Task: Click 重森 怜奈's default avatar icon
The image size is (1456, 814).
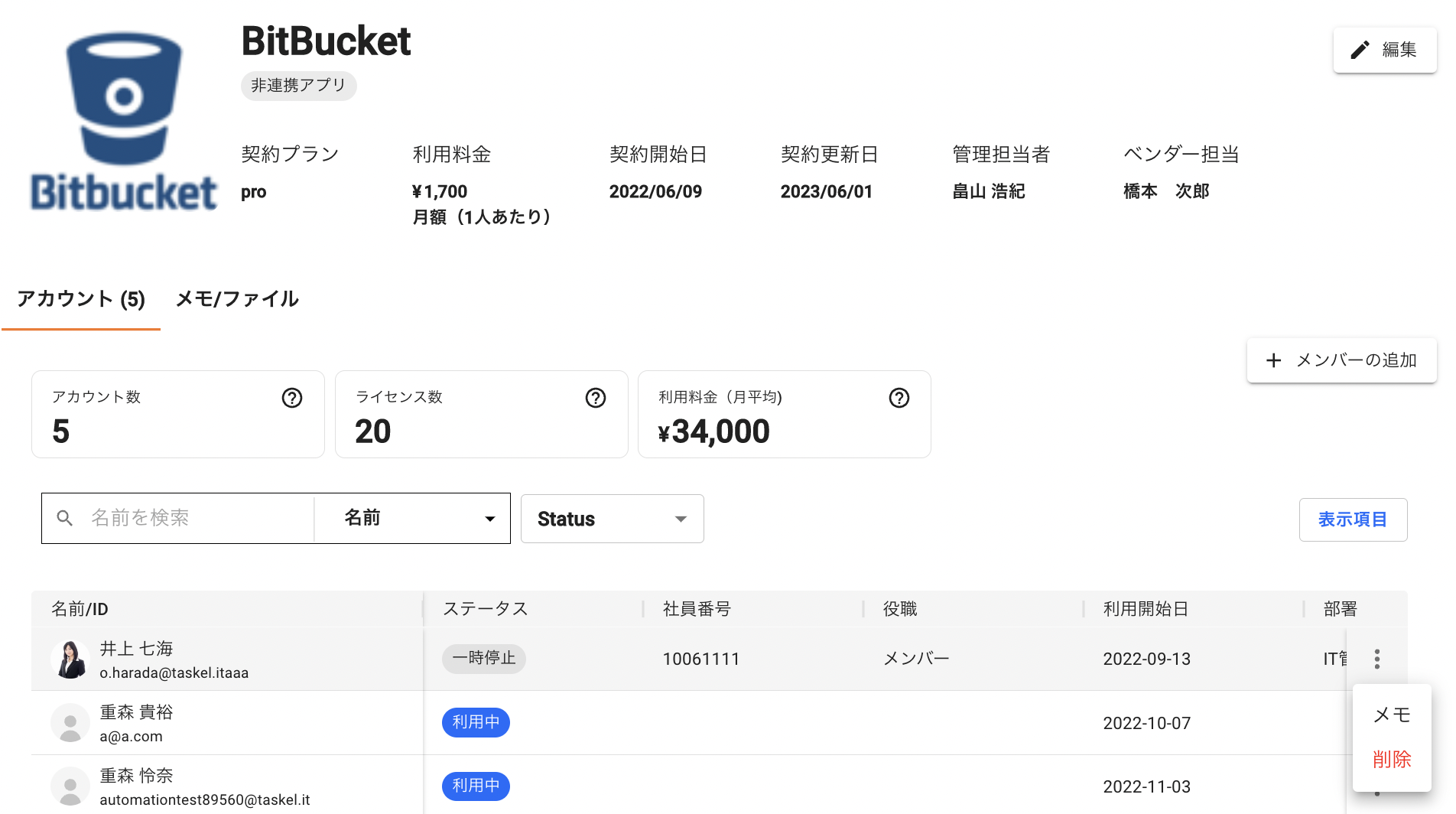Action: [70, 786]
